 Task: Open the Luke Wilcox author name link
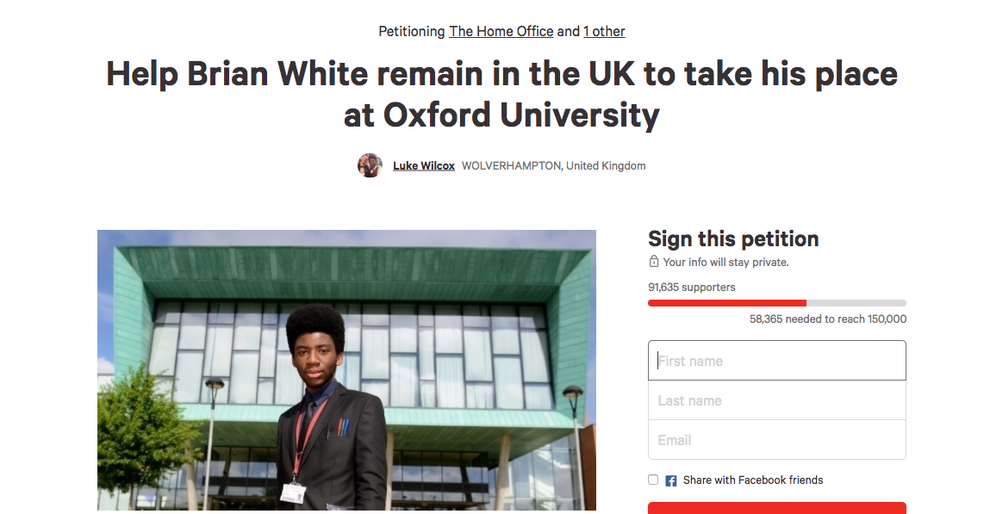424,165
